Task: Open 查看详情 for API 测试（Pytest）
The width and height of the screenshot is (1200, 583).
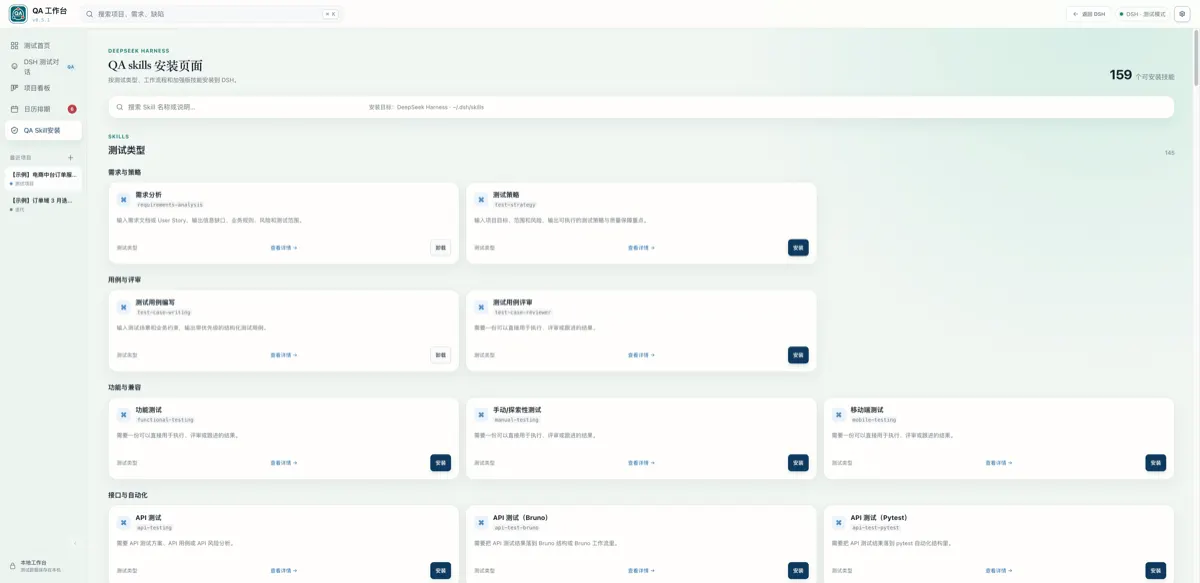Action: 999,570
